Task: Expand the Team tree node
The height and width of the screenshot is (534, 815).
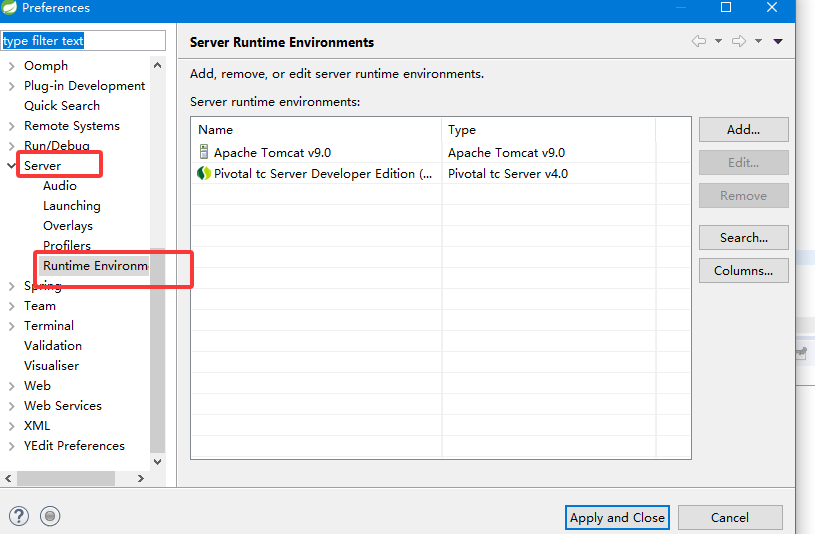Action: (11, 306)
